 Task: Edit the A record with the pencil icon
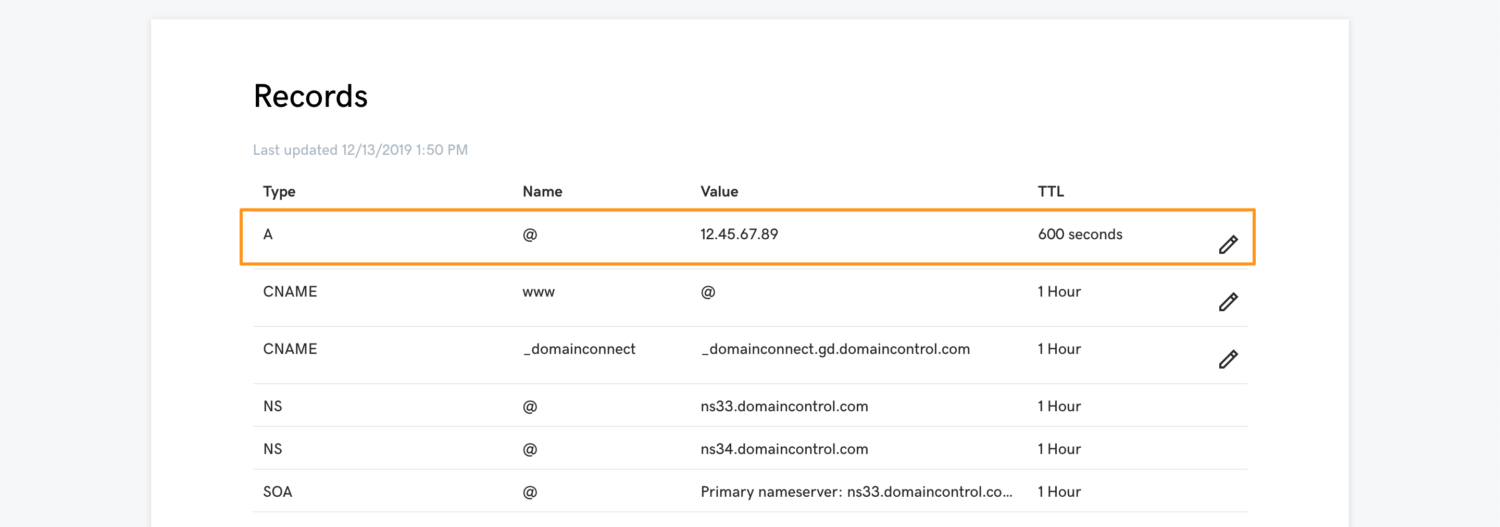click(1228, 245)
